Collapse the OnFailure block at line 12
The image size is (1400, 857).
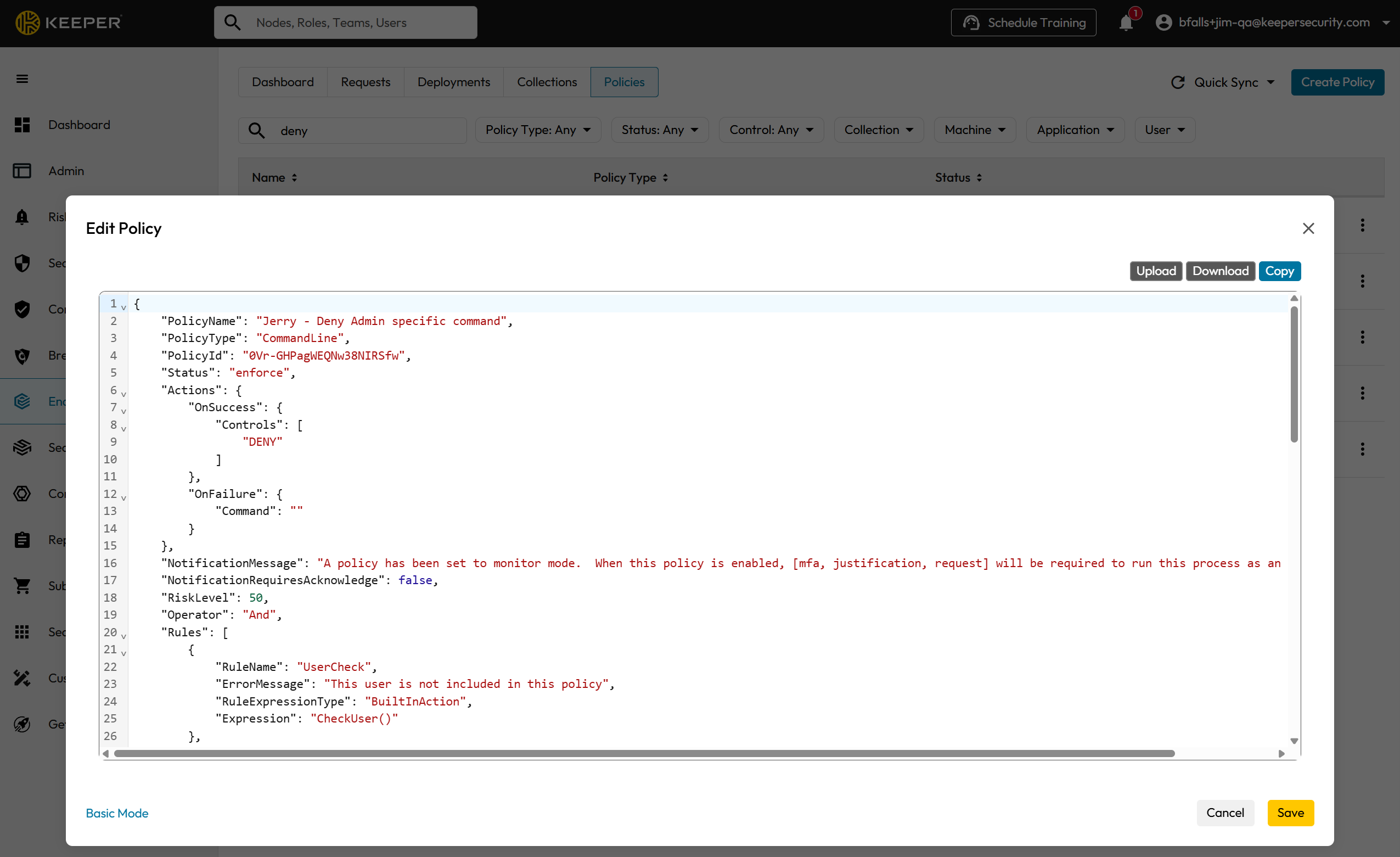click(x=123, y=497)
